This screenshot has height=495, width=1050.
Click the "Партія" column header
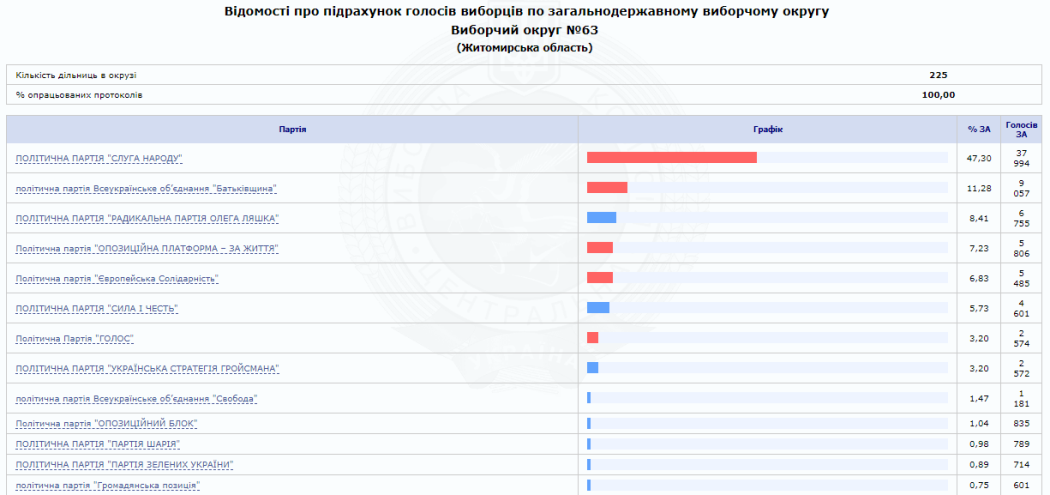pyautogui.click(x=292, y=129)
